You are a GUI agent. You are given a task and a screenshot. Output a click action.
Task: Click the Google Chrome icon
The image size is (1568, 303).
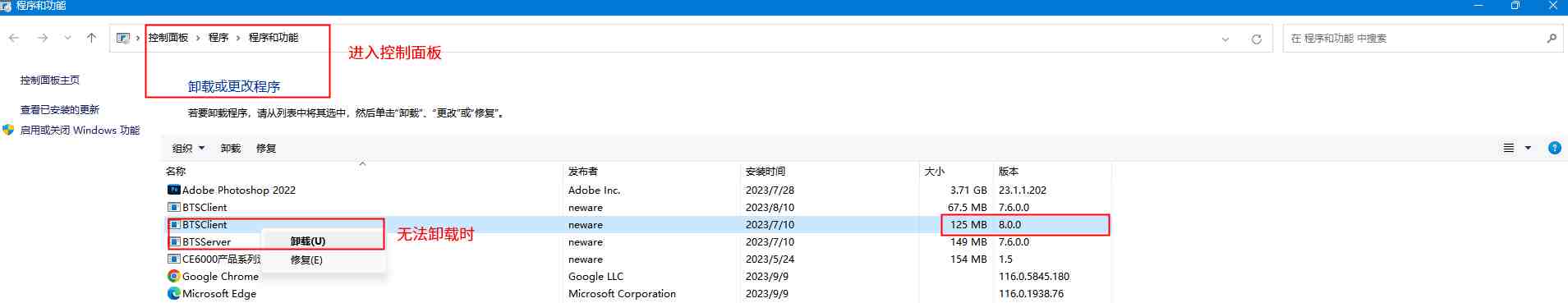[173, 276]
